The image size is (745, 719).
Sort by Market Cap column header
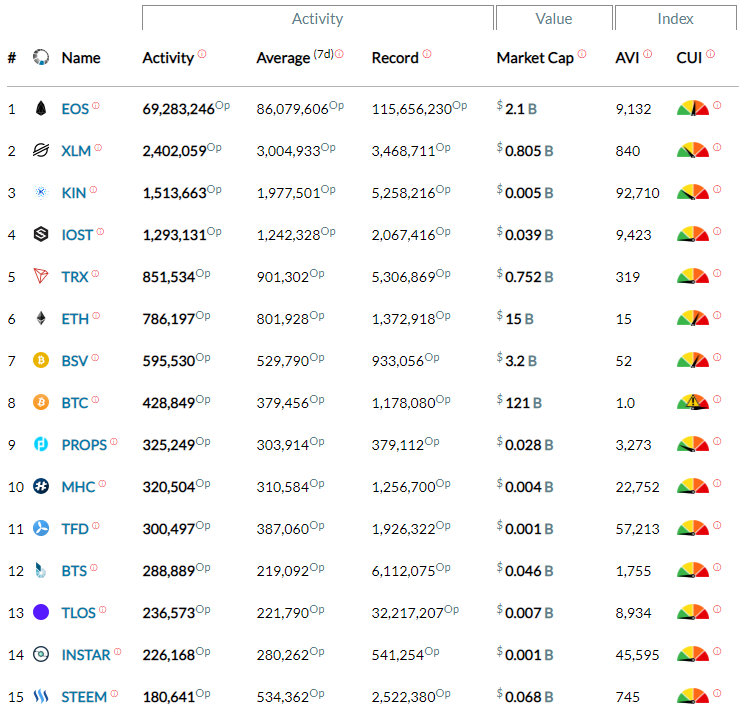535,58
